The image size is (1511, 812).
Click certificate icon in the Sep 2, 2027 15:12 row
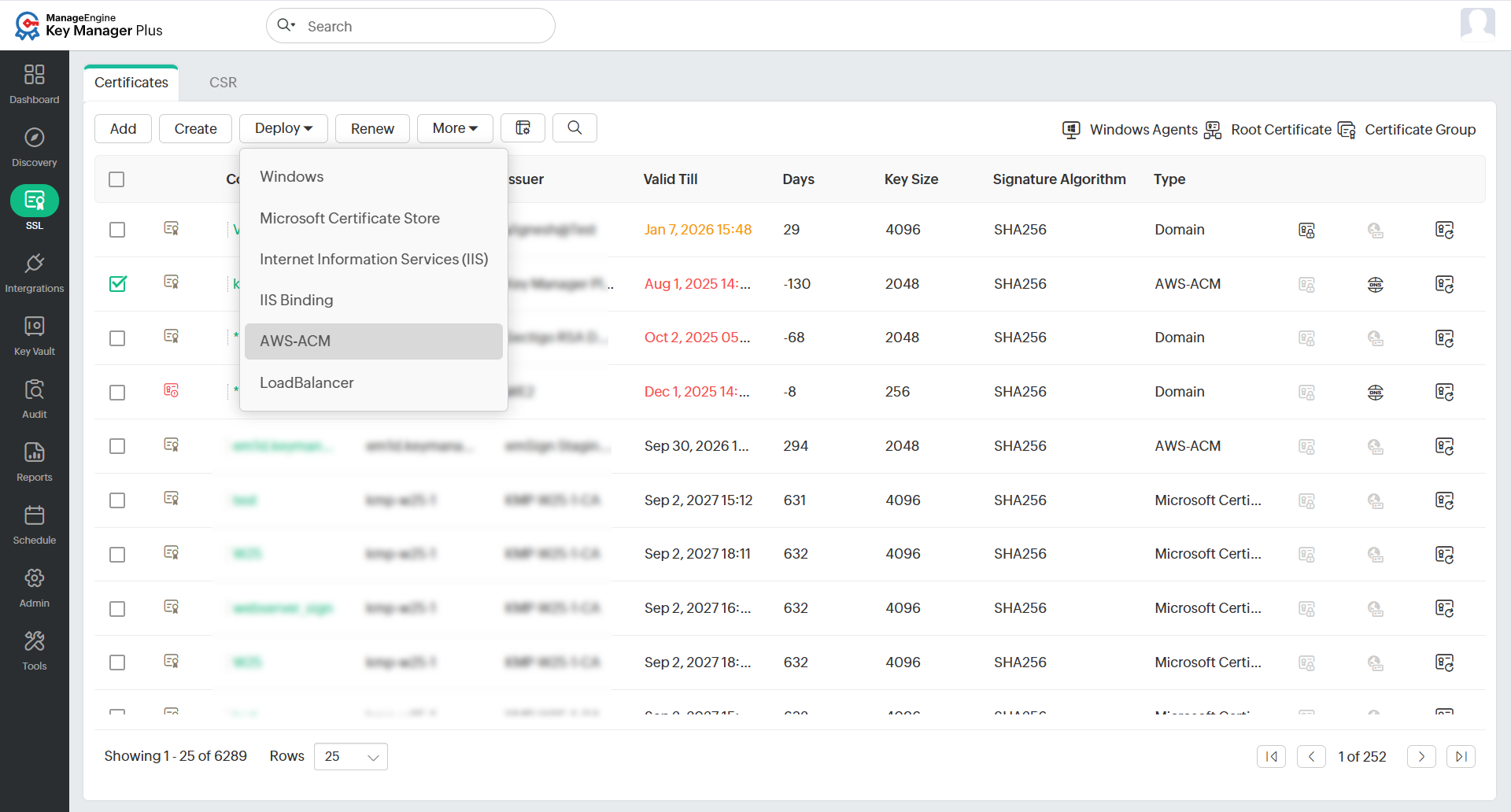pyautogui.click(x=171, y=499)
